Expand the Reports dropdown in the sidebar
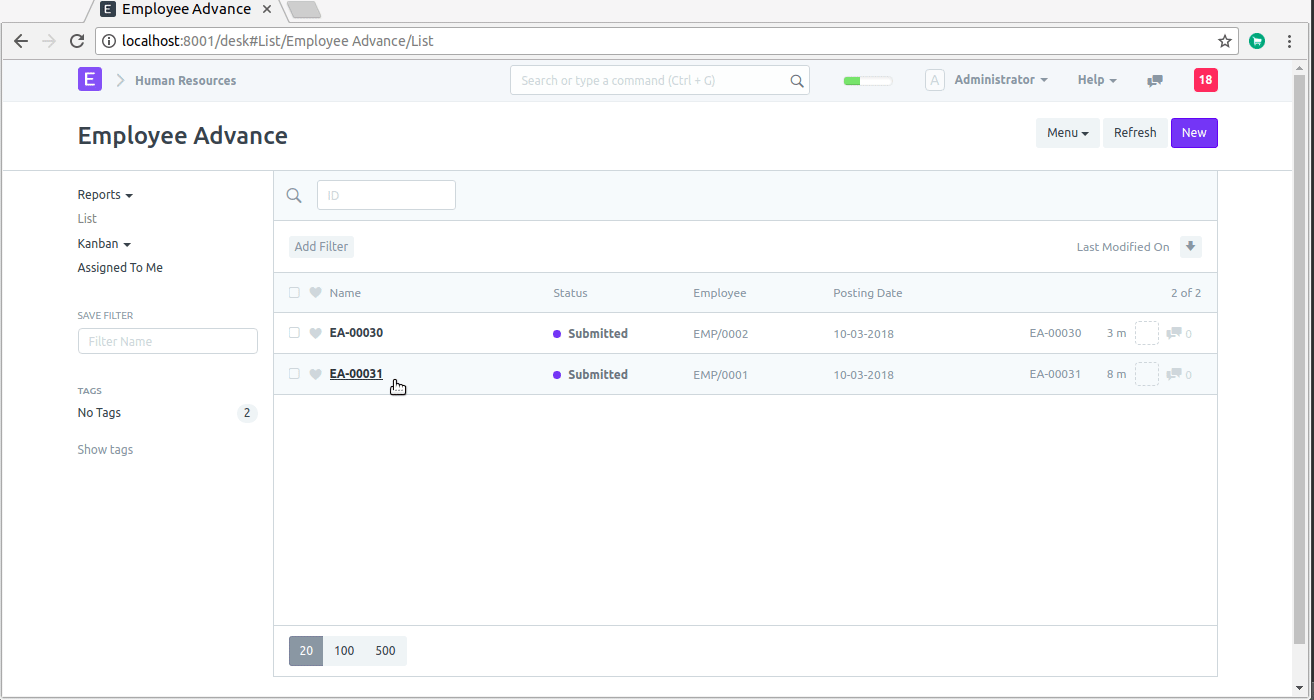The width and height of the screenshot is (1314, 700). click(x=105, y=195)
